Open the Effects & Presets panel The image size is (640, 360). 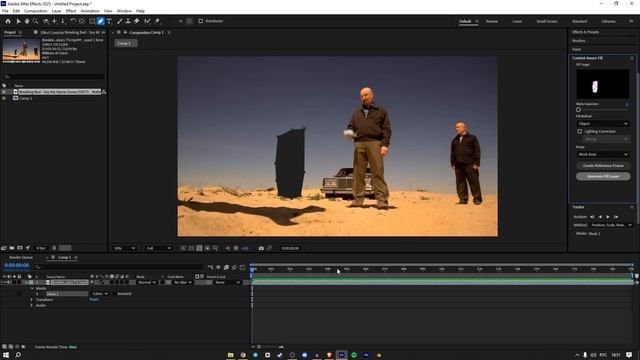(x=585, y=32)
